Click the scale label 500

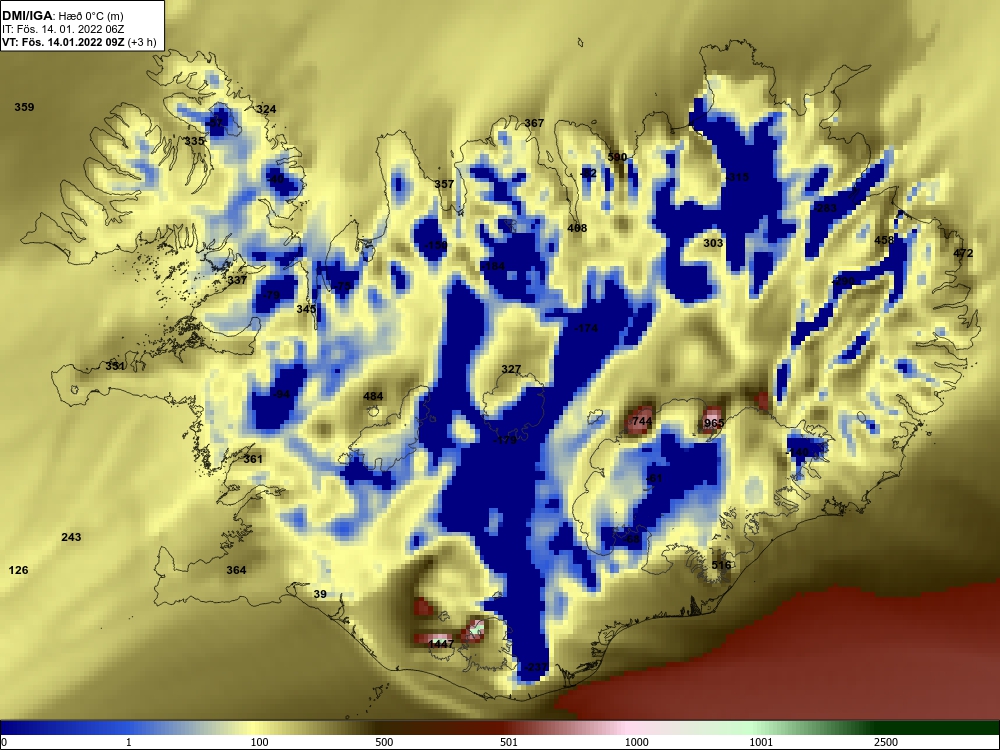[x=384, y=742]
